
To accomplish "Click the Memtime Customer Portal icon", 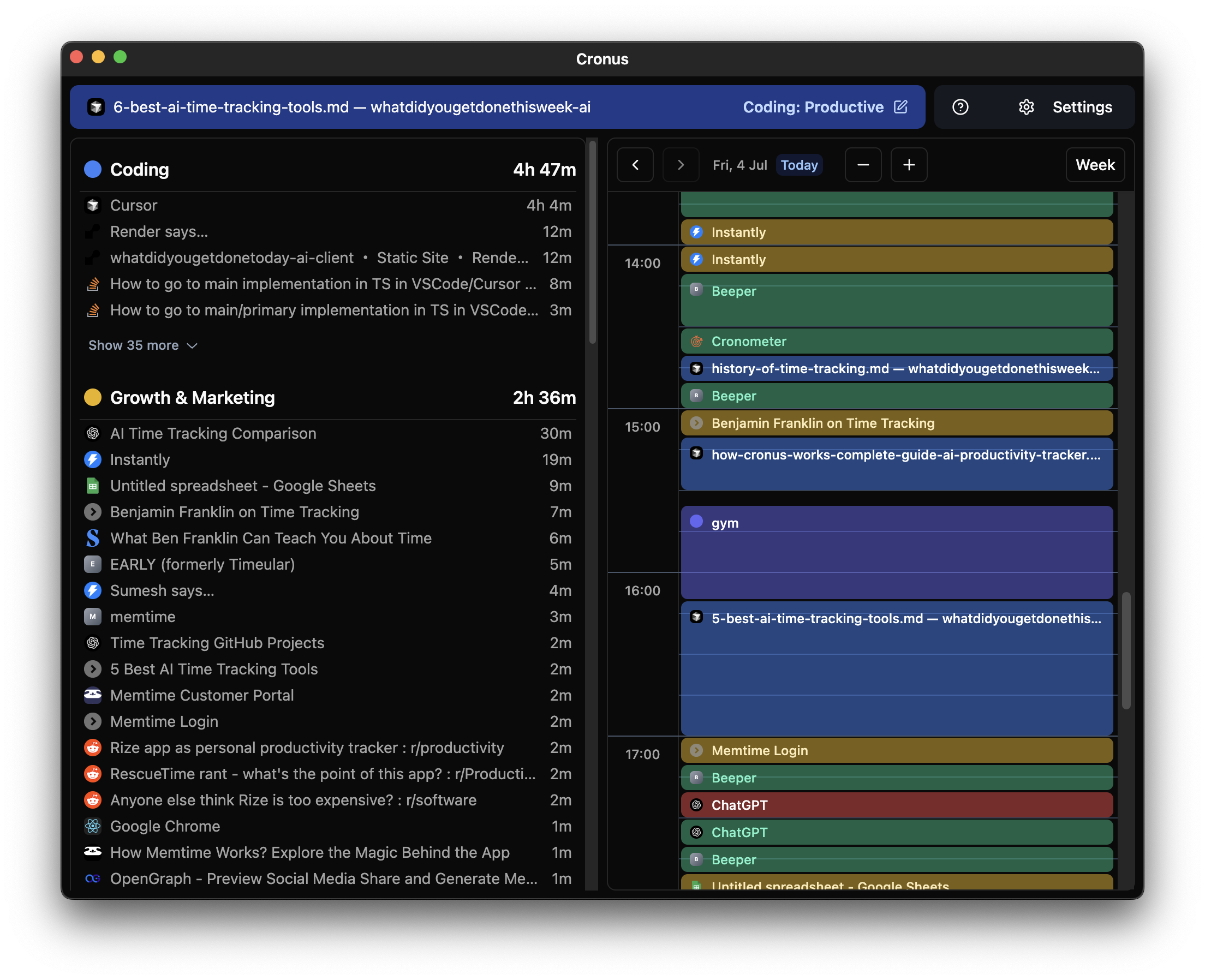I will pyautogui.click(x=93, y=695).
